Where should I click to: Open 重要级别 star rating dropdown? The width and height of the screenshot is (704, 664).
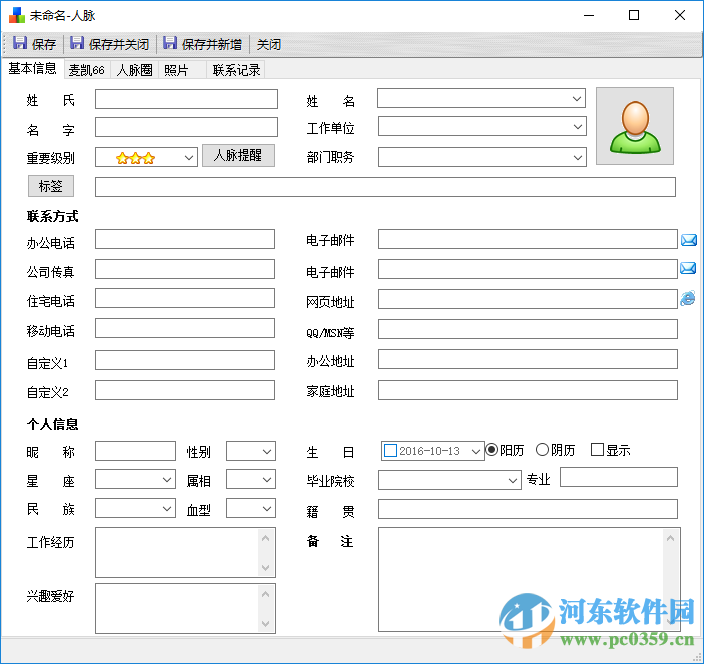(189, 158)
